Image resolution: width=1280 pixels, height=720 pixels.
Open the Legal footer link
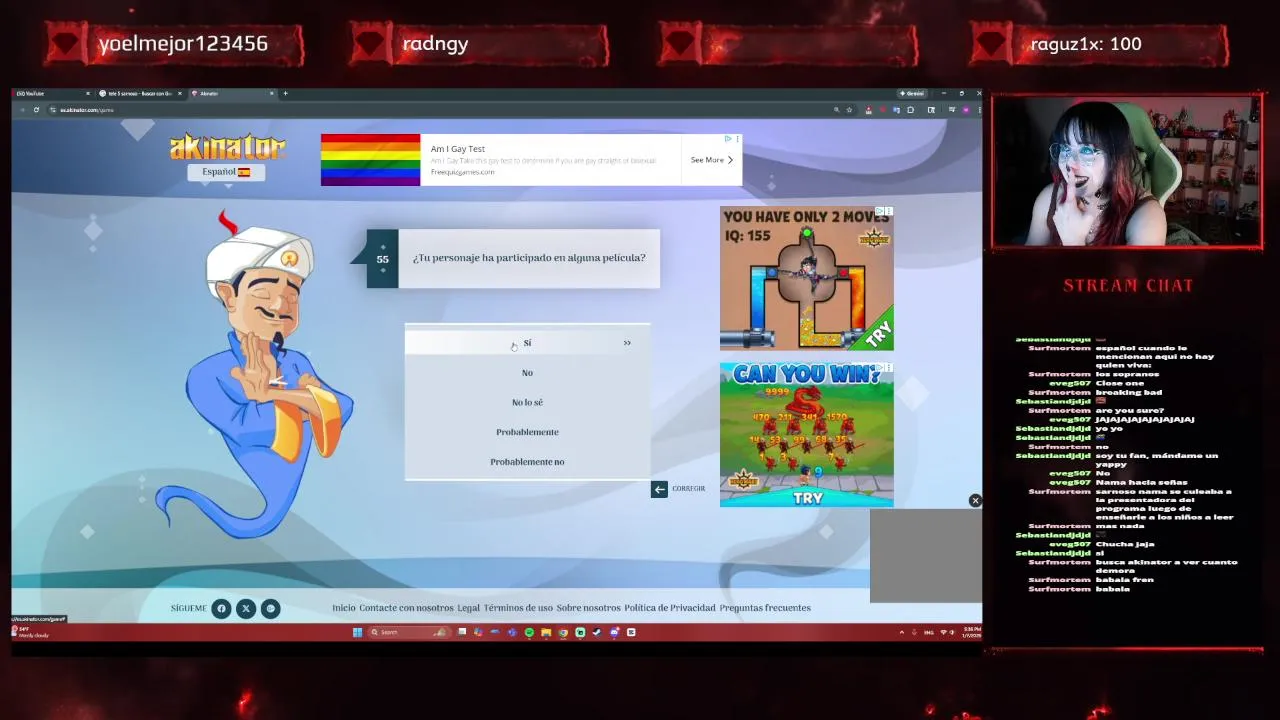pyautogui.click(x=468, y=608)
